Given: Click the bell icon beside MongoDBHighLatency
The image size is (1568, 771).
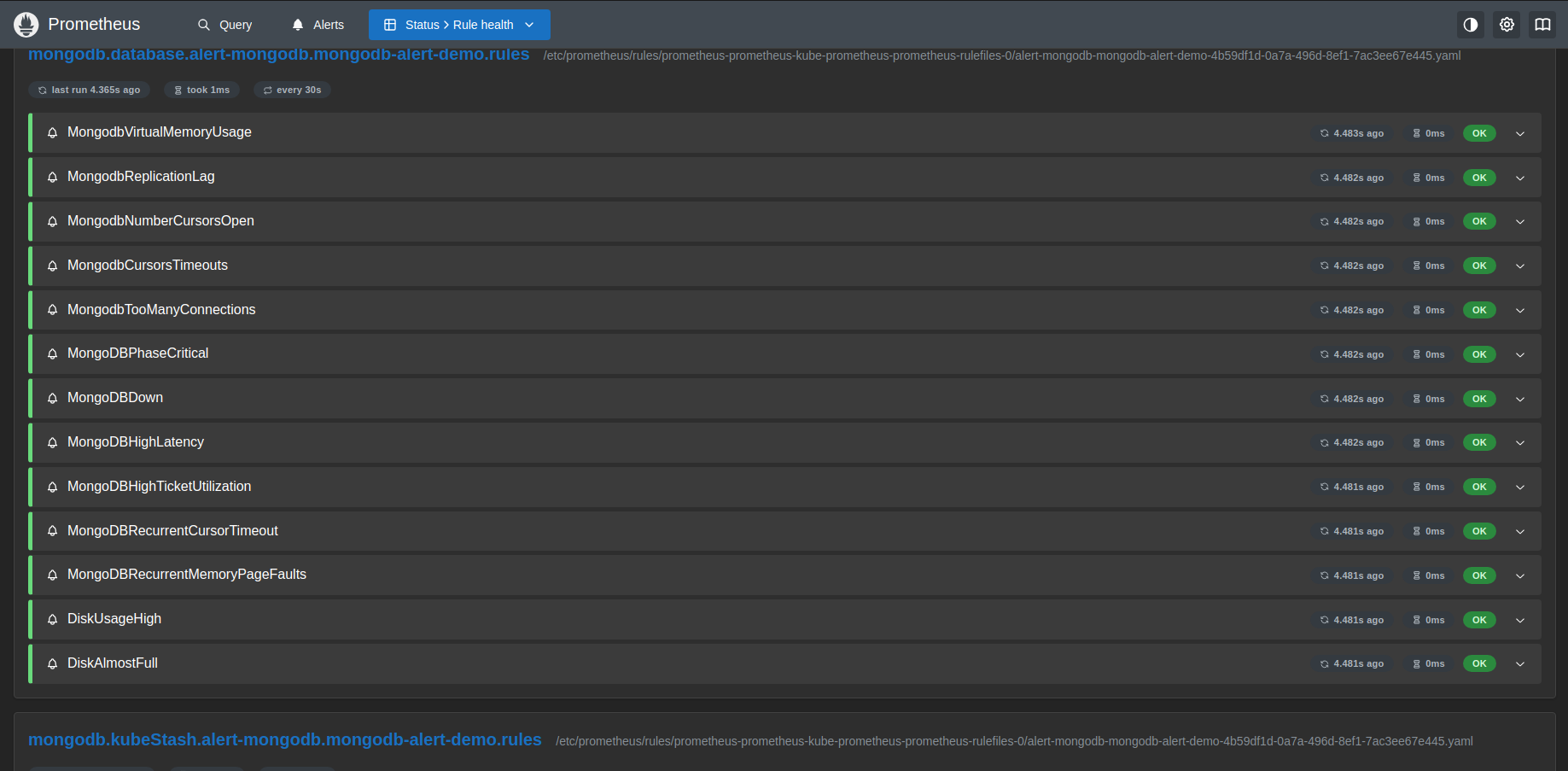Looking at the screenshot, I should pyautogui.click(x=52, y=442).
